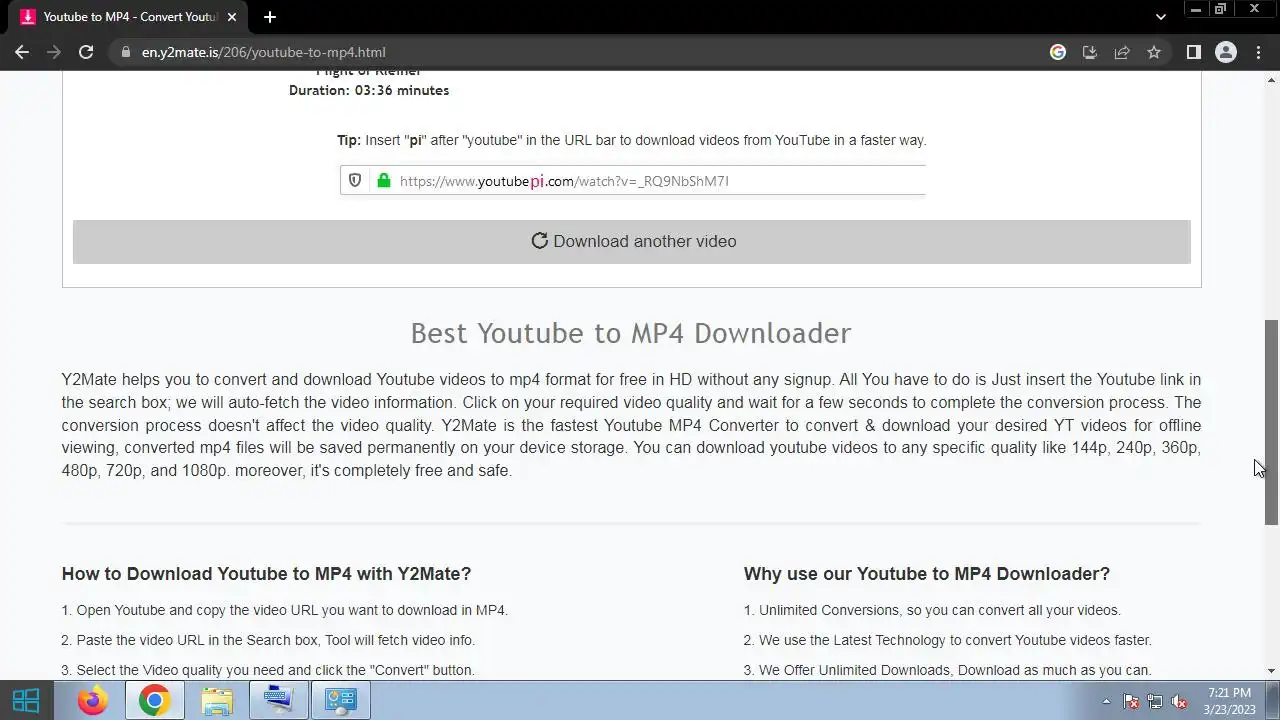Image resolution: width=1280 pixels, height=720 pixels.
Task: Open the taskbar clock showing 7:21 PM
Action: [x=1229, y=701]
